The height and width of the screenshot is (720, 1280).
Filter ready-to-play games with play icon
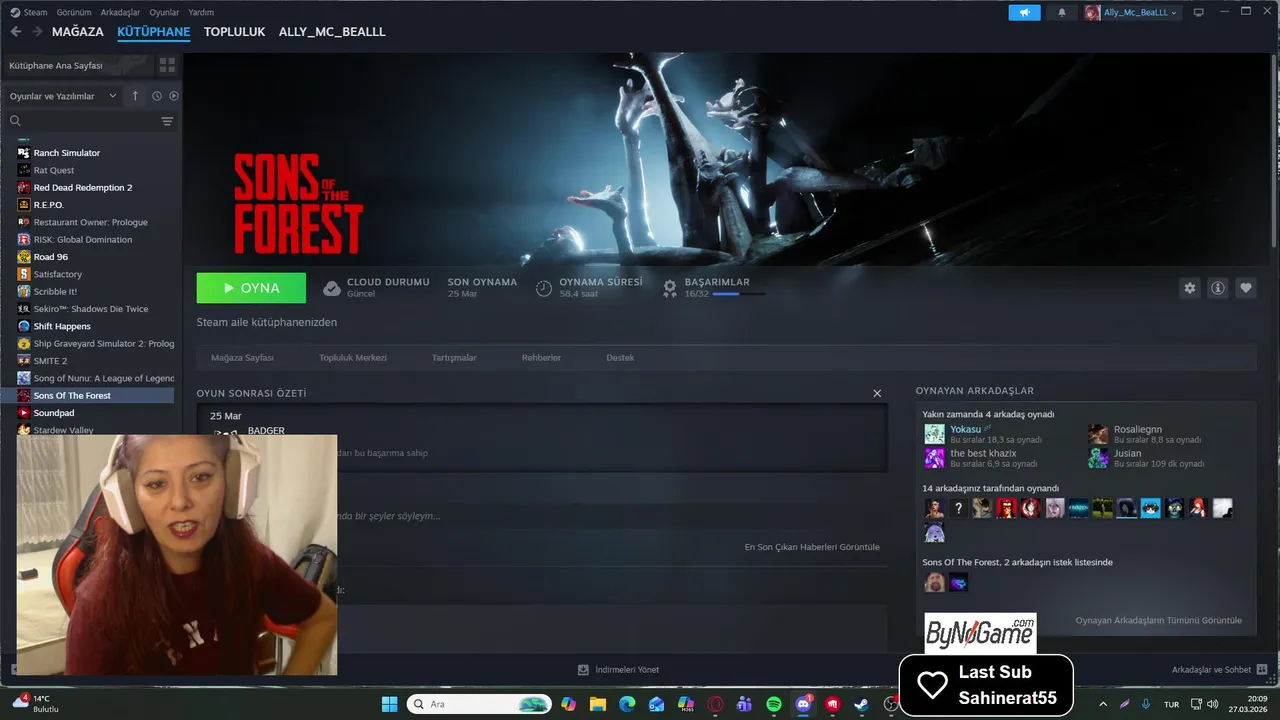pos(174,96)
